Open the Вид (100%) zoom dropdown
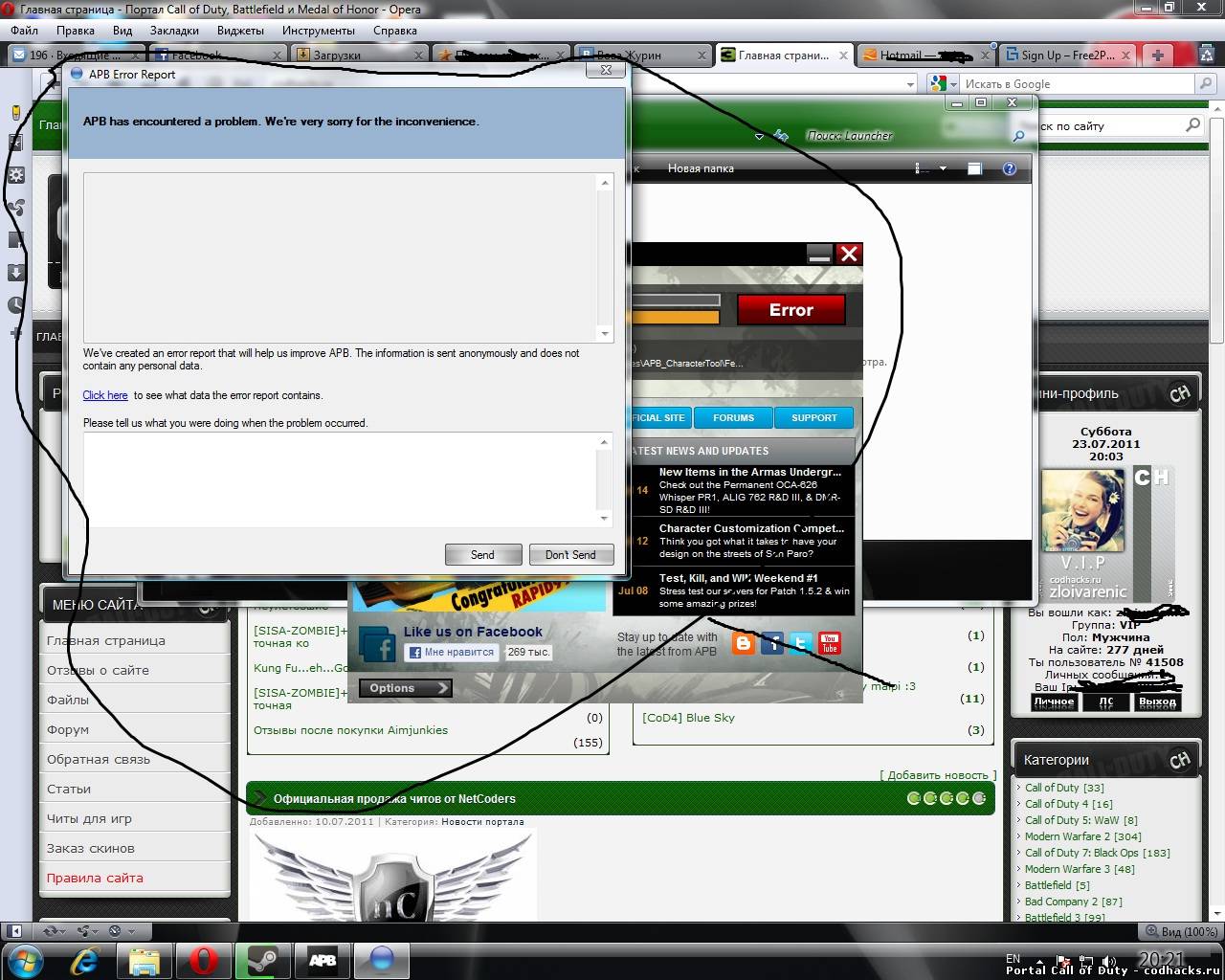Viewport: 1225px width, 980px height. click(x=1180, y=930)
